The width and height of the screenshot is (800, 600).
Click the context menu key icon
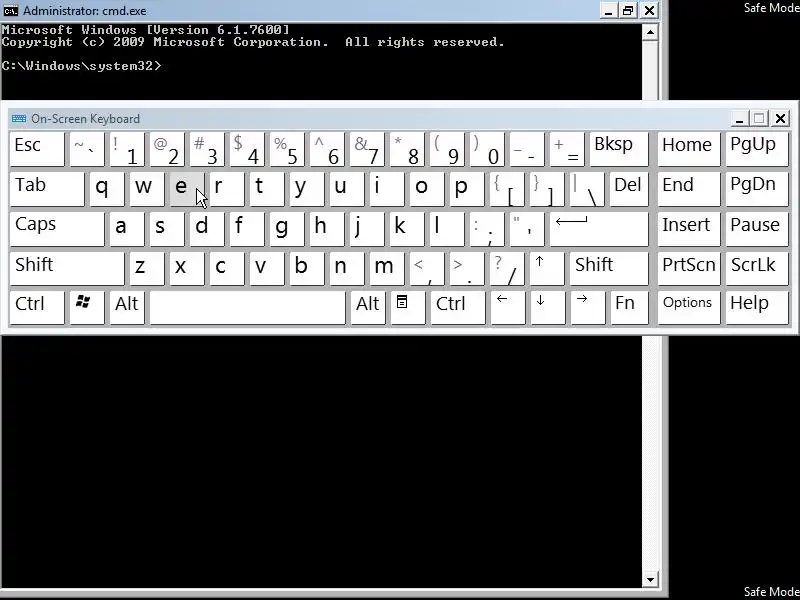tap(408, 307)
